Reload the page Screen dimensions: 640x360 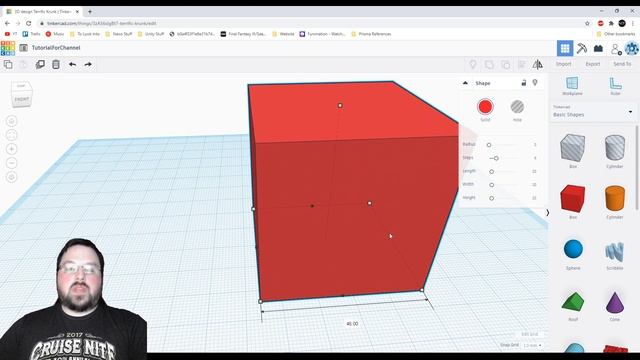pos(29,23)
